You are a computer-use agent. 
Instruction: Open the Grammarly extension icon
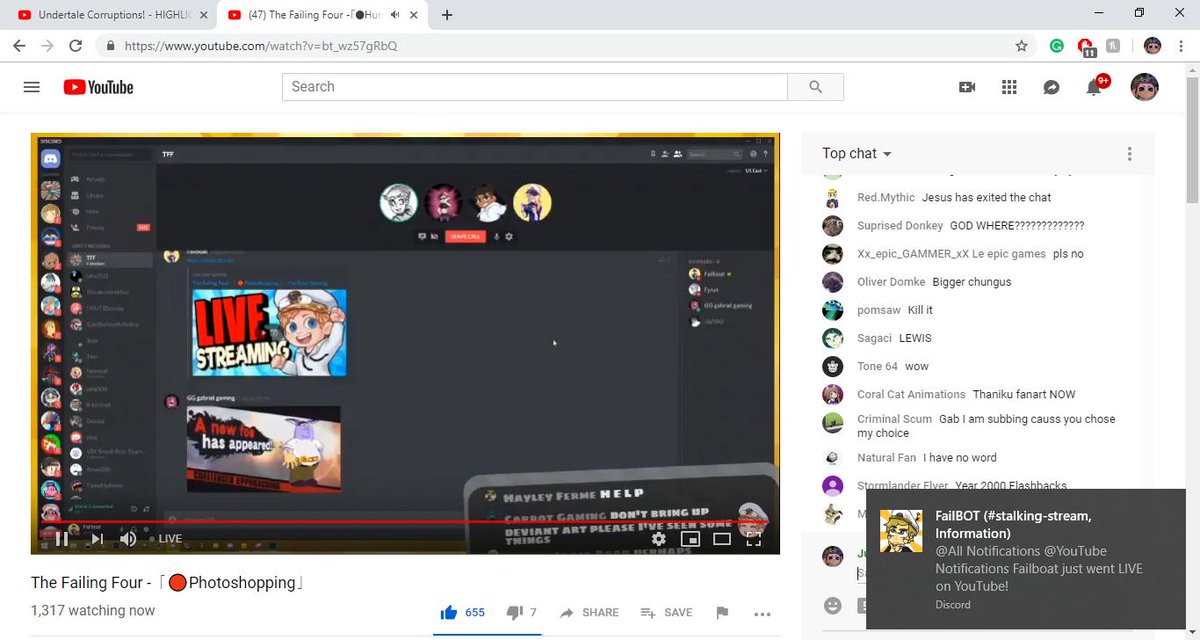(1057, 46)
